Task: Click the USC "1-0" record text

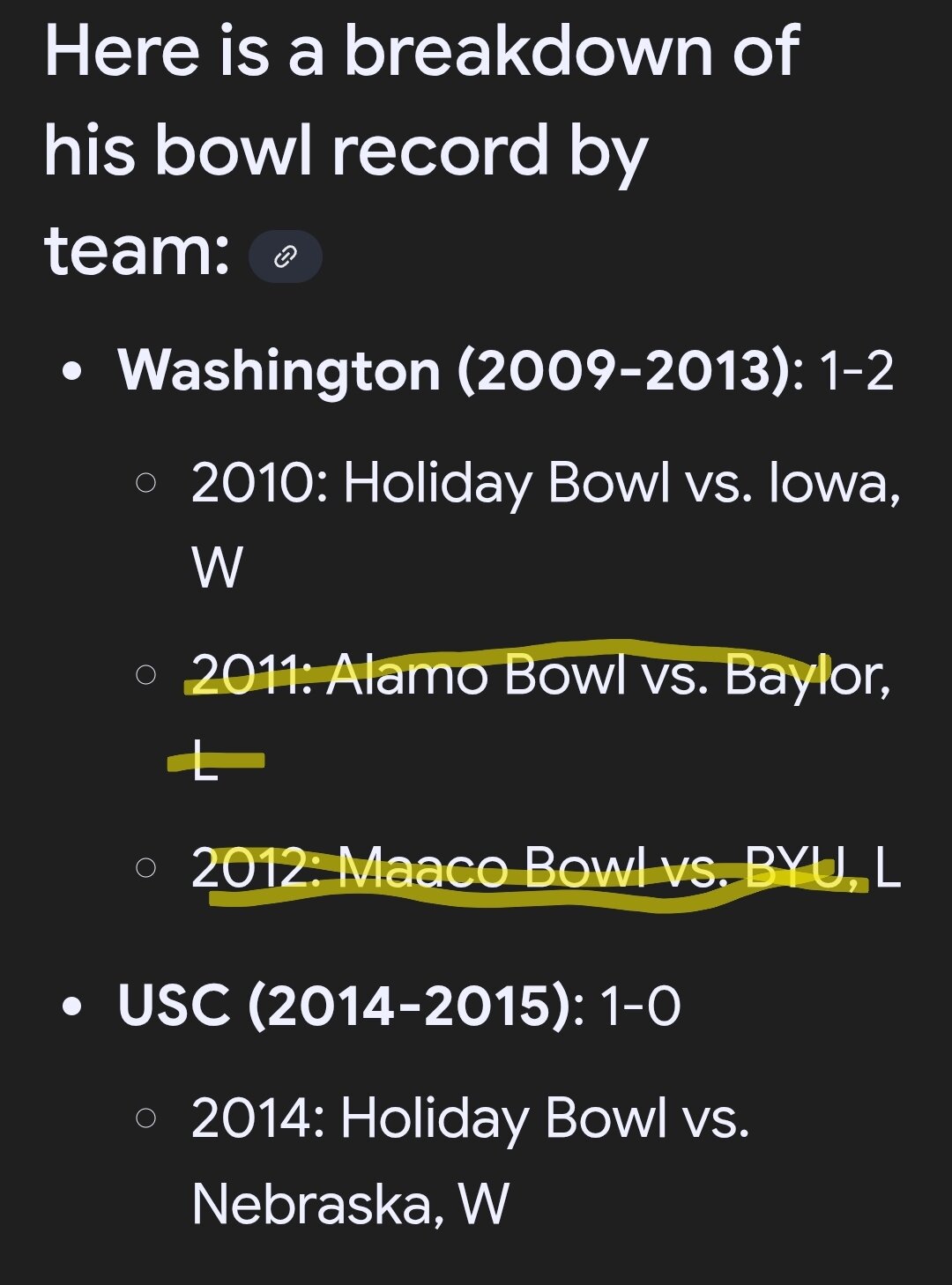Action: pos(640,1004)
